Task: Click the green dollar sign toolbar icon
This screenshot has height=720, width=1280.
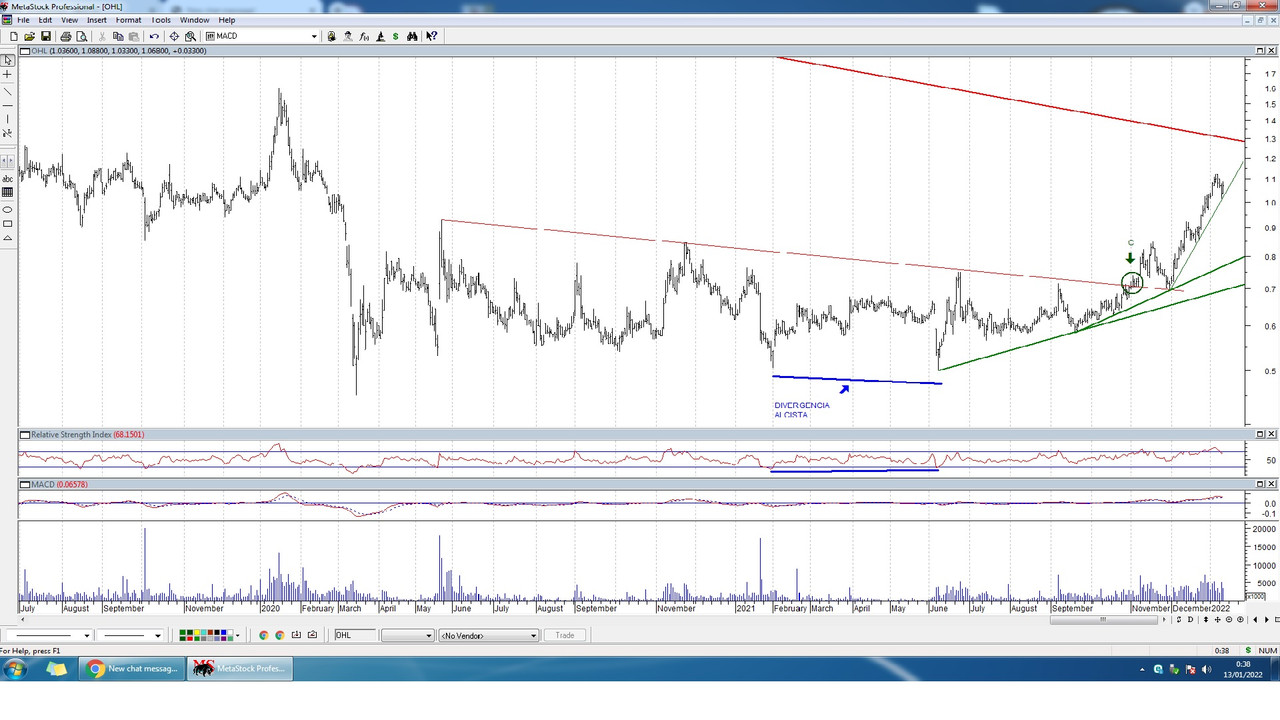Action: tap(396, 36)
